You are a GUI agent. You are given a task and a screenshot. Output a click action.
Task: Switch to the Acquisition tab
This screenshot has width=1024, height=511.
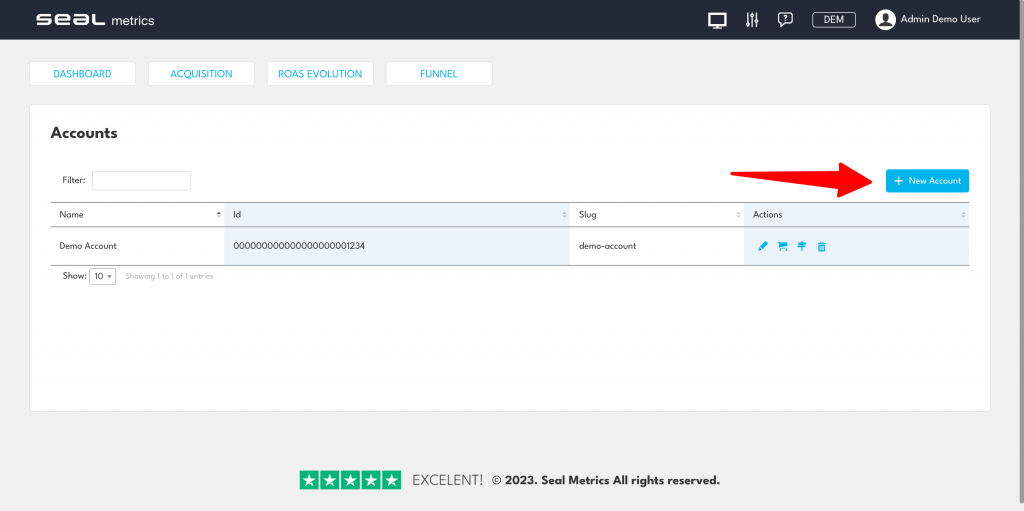tap(201, 74)
